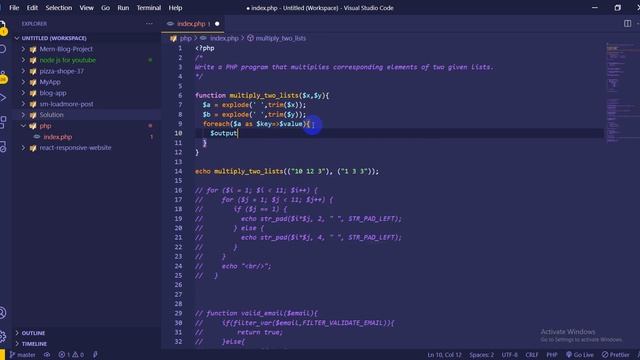The image size is (640, 360).
Task: Collapse the UNTITLED (WORKSPACE) section
Action: 17,38
